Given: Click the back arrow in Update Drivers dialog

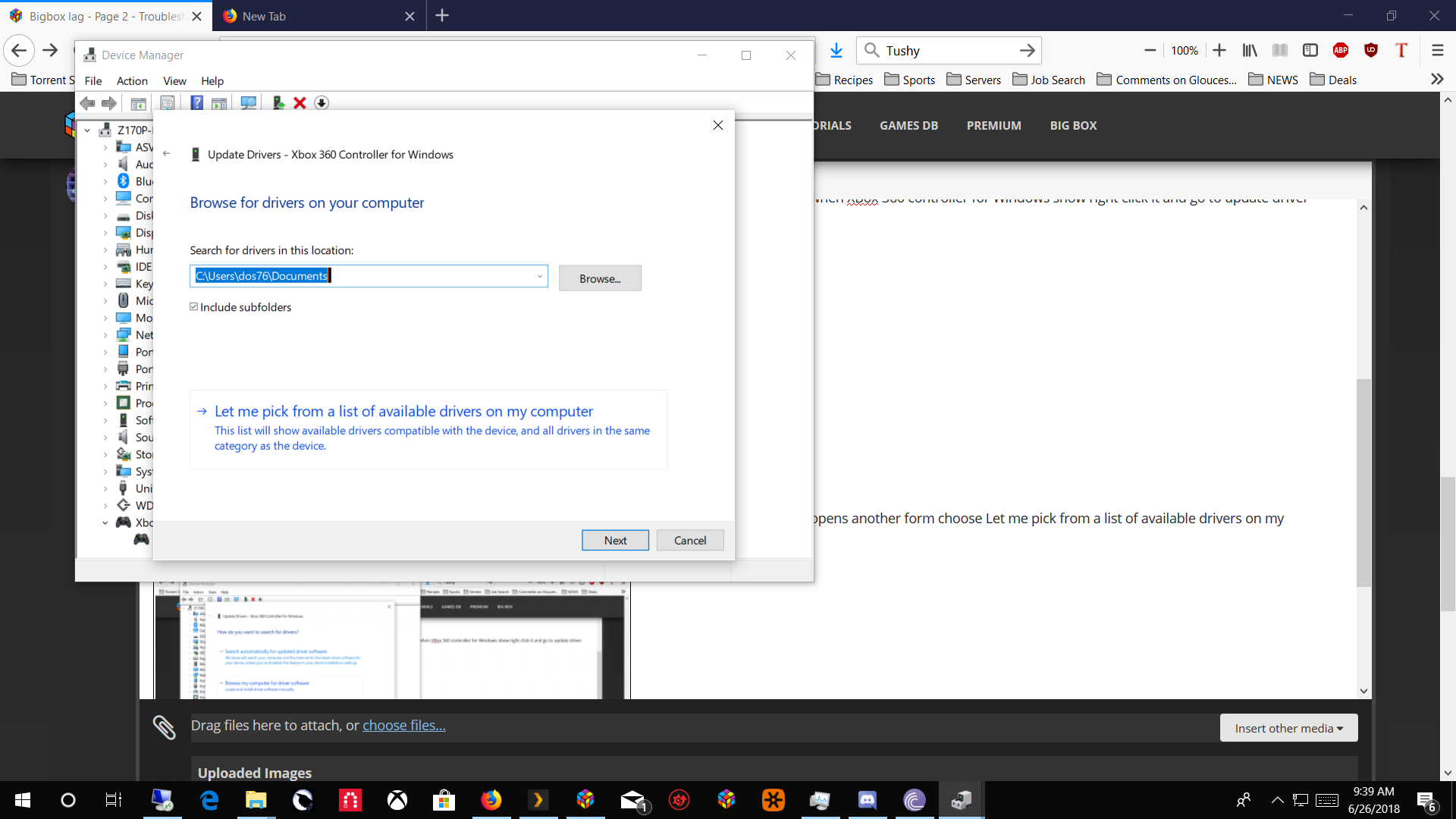Looking at the screenshot, I should pos(167,154).
